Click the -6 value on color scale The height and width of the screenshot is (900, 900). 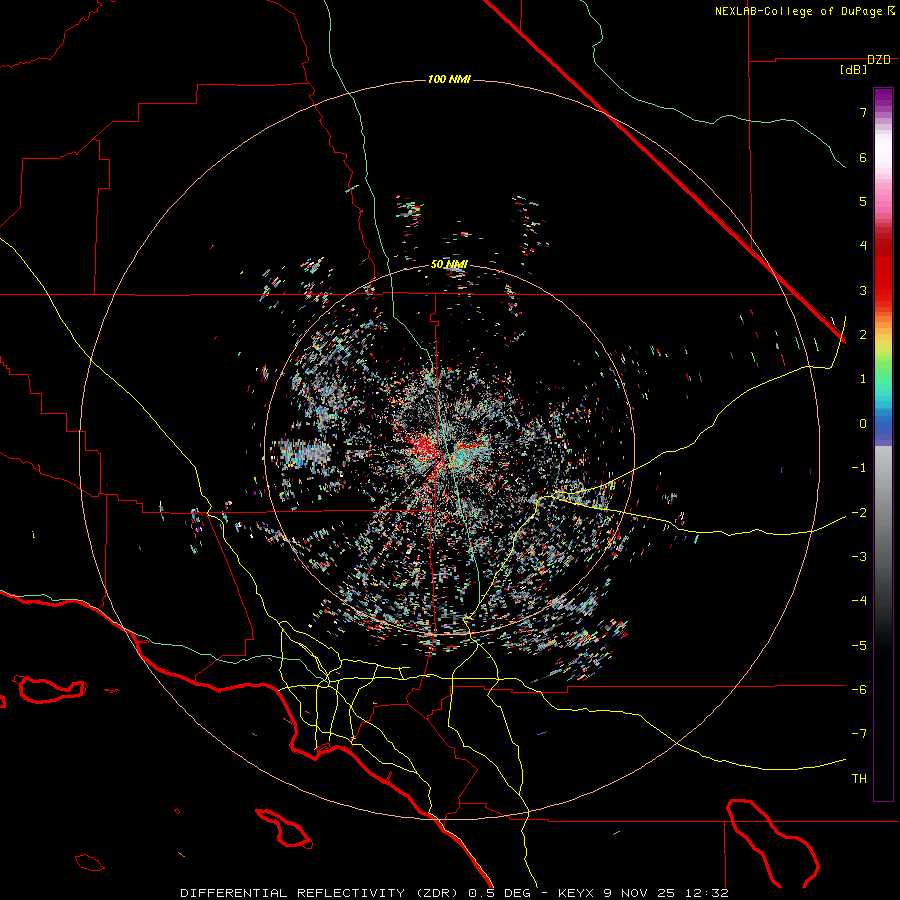pyautogui.click(x=859, y=690)
